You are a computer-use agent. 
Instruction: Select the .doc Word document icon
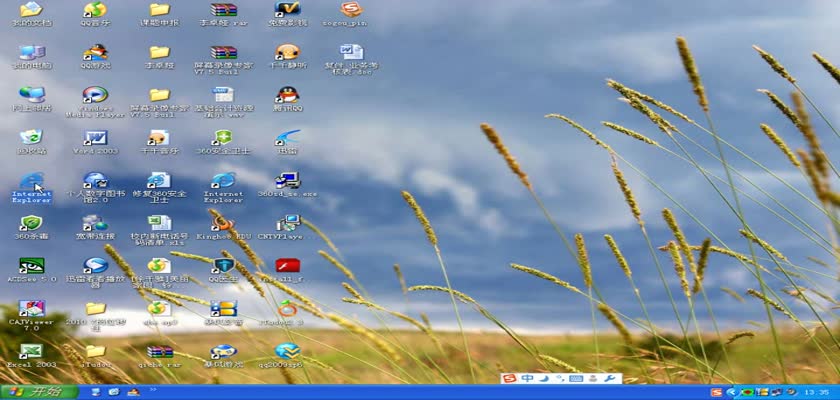[351, 59]
